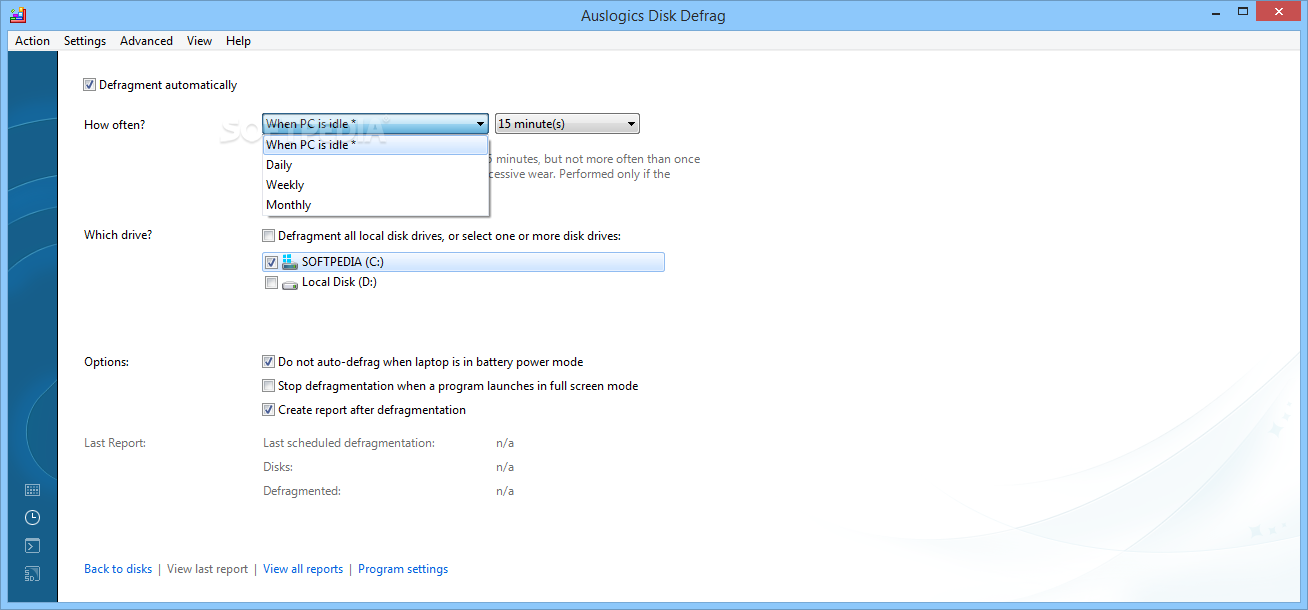1308x610 pixels.
Task: Maximize the Auslogics Disk Defrag window
Action: coord(1243,12)
